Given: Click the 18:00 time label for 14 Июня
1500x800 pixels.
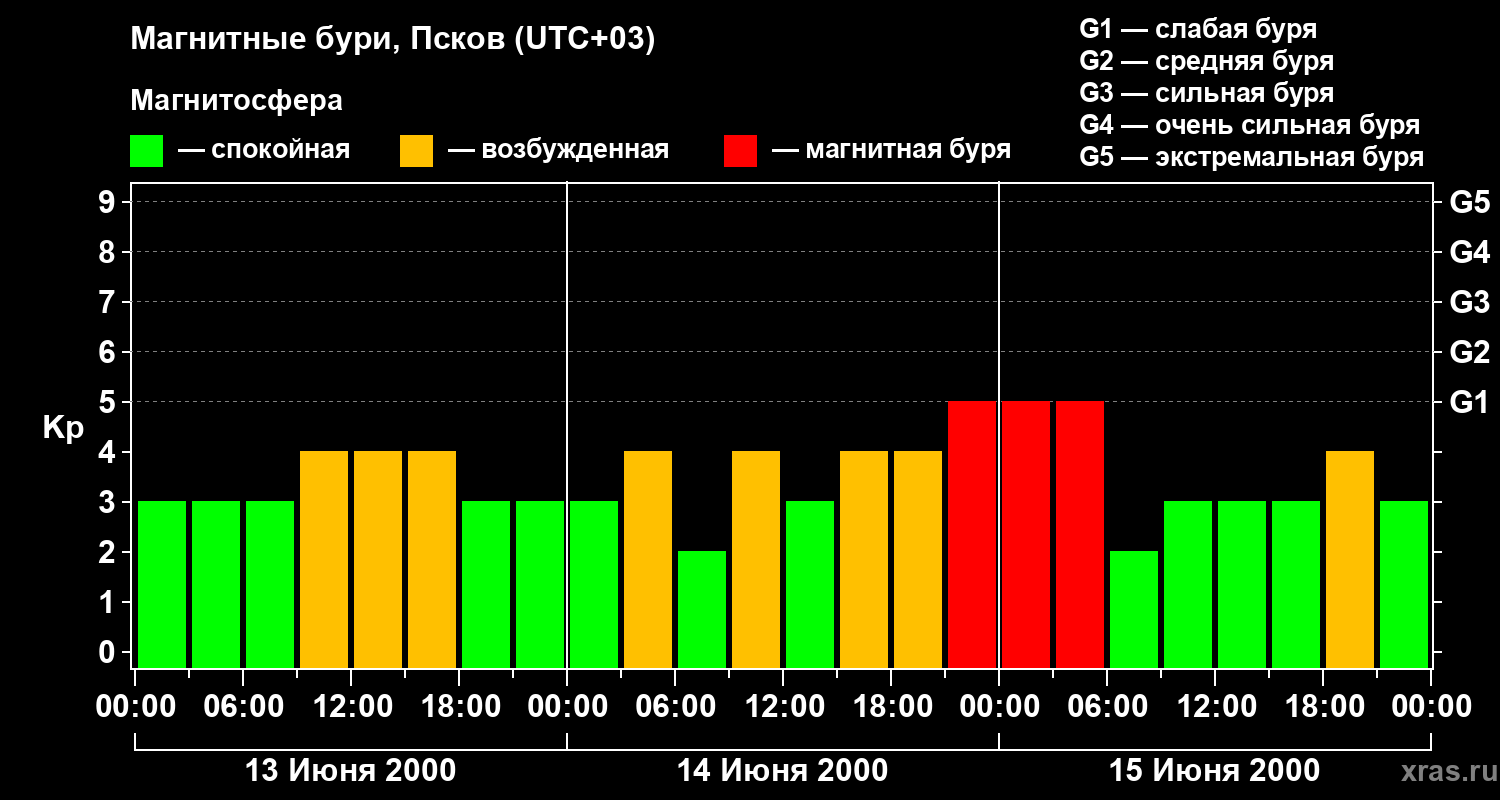Looking at the screenshot, I should tap(891, 707).
